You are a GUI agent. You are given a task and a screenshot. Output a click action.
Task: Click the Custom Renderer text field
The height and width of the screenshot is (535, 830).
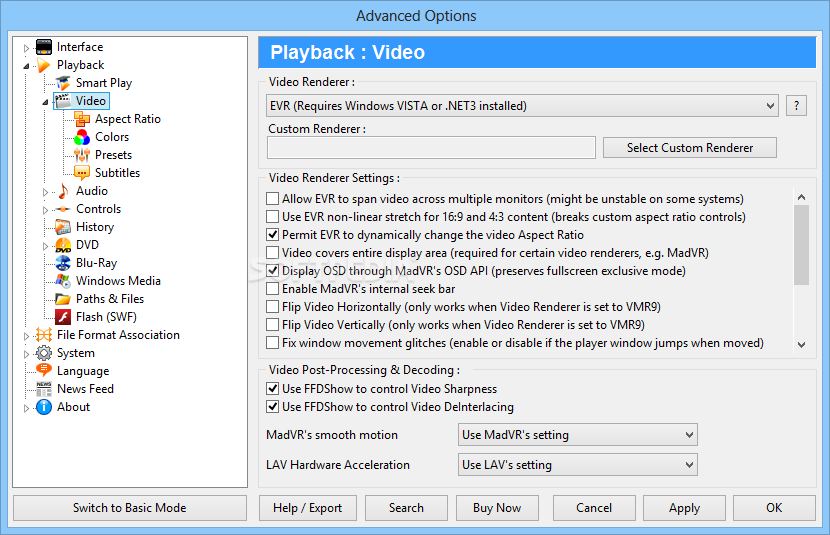tap(431, 148)
